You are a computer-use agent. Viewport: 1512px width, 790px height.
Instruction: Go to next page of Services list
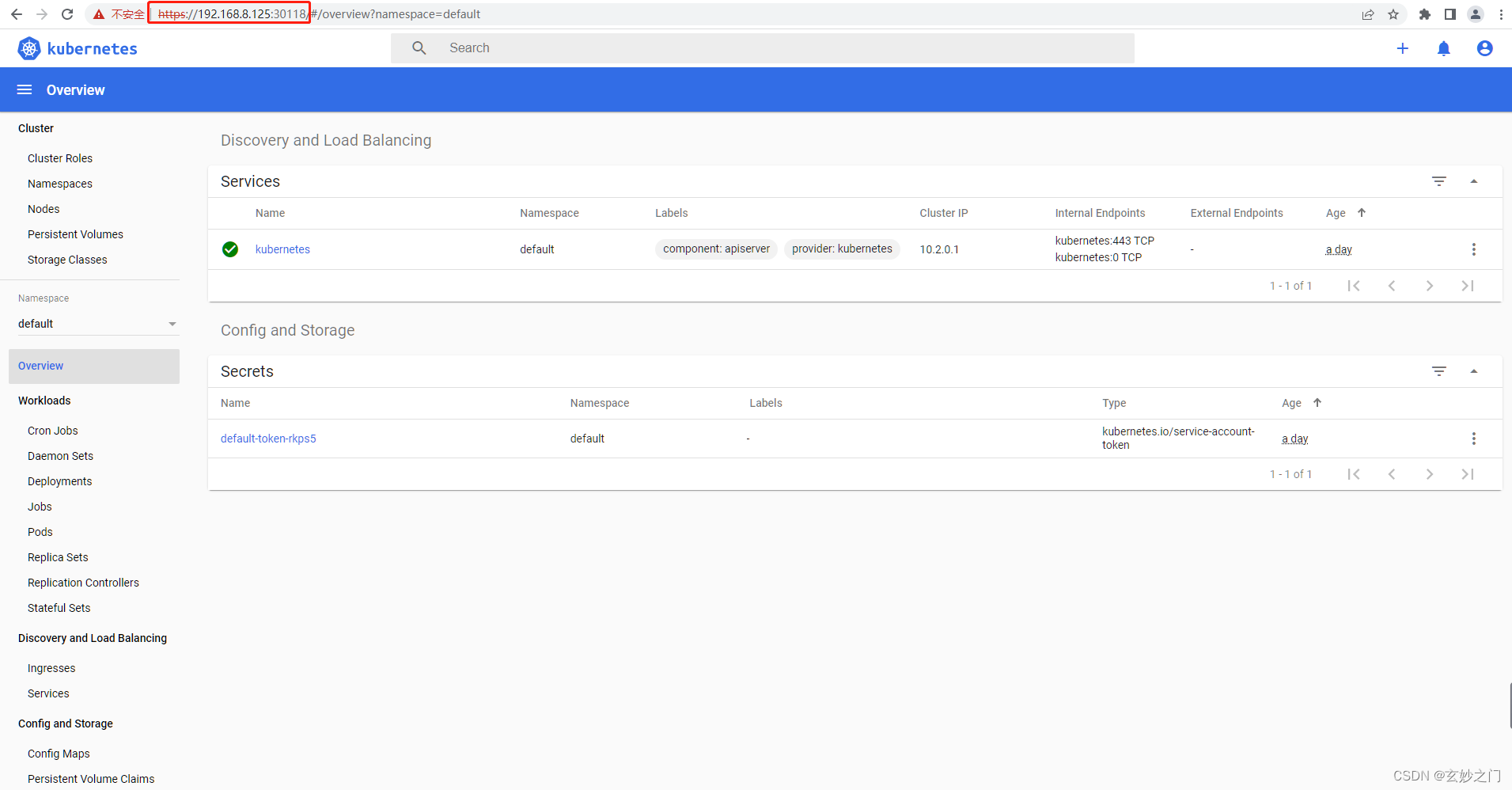pos(1430,286)
